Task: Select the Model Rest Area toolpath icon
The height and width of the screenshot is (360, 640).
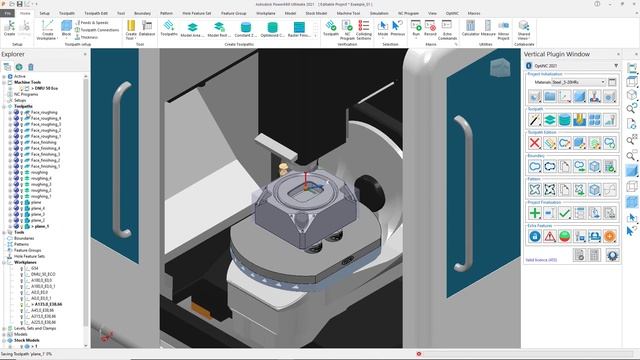Action: [x=219, y=29]
